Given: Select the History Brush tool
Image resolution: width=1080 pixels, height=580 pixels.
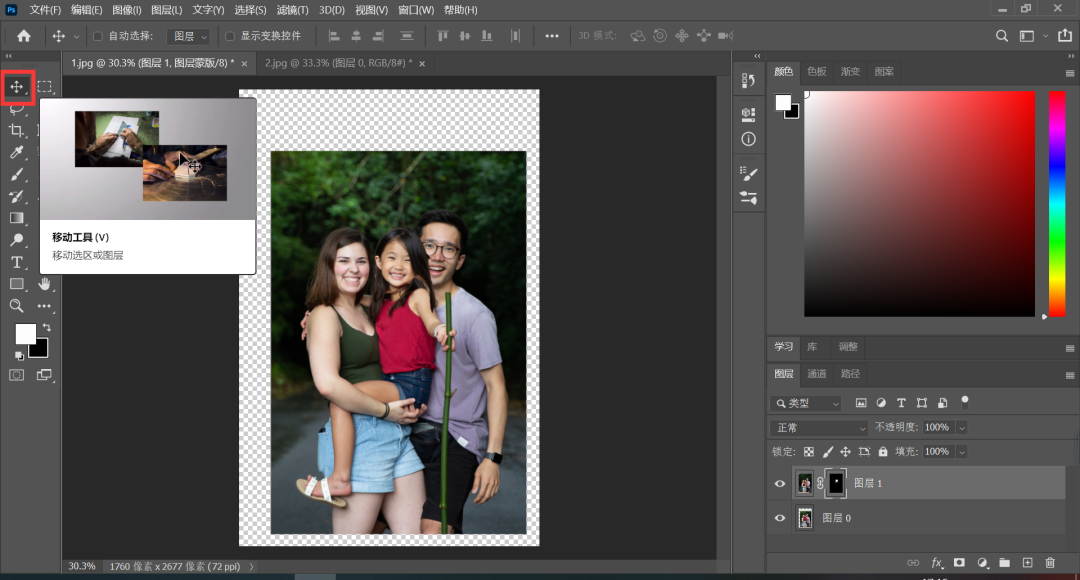Looking at the screenshot, I should (17, 197).
